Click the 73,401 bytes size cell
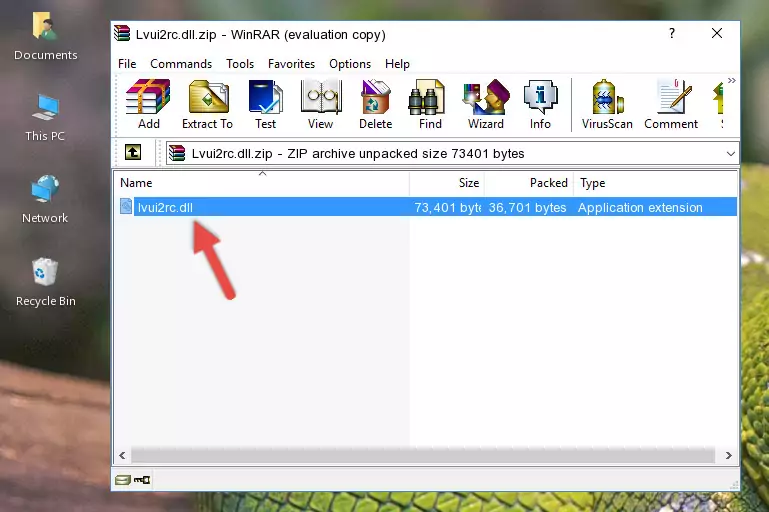This screenshot has width=769, height=512. pyautogui.click(x=447, y=207)
